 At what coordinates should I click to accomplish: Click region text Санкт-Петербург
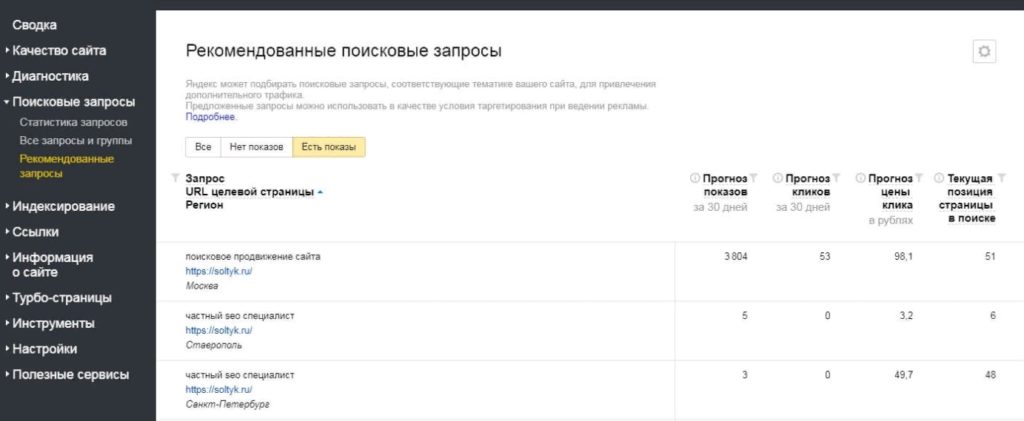coord(227,405)
